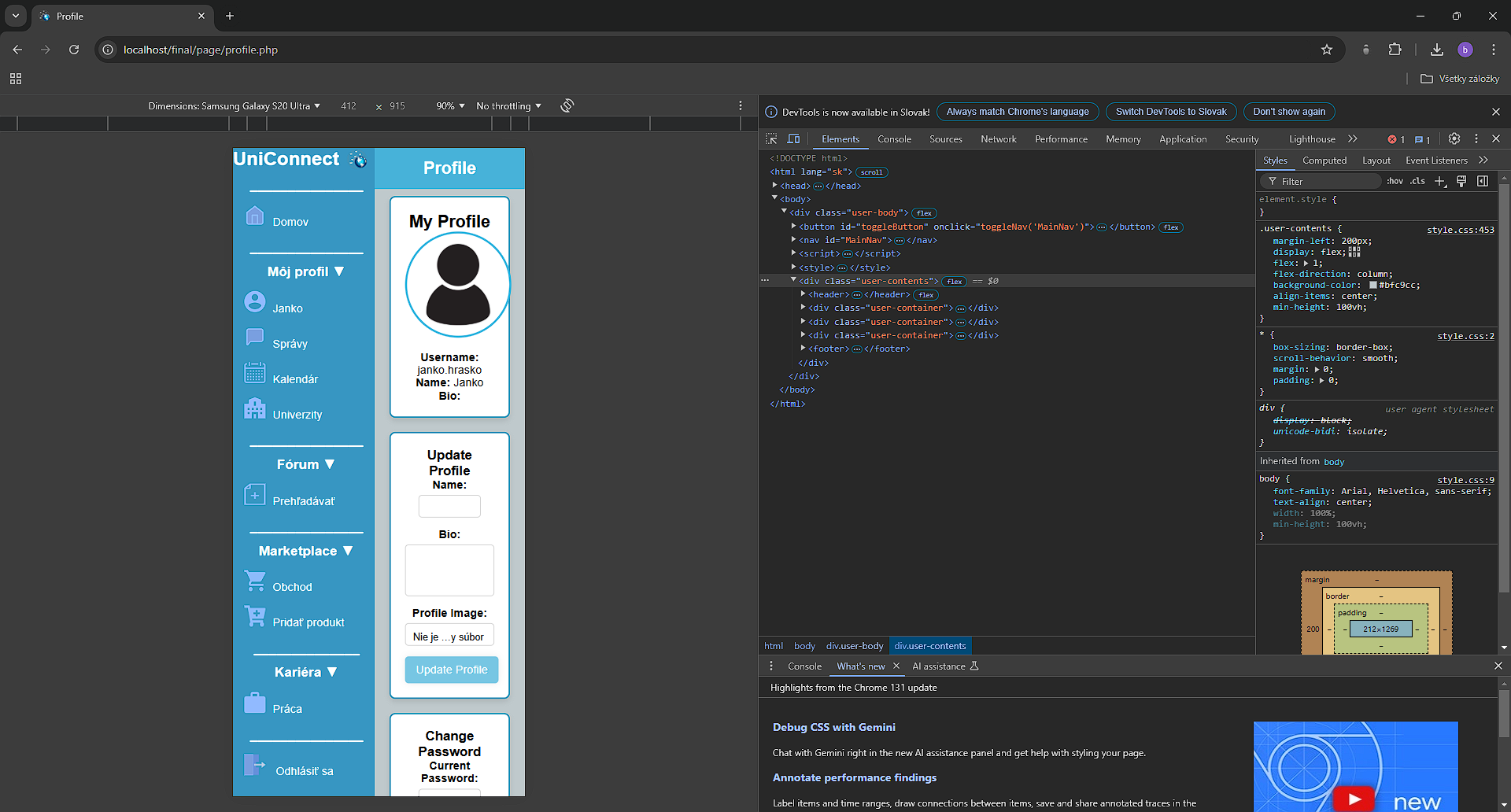Switch to the Network tab
Image resolution: width=1511 pixels, height=812 pixels.
click(999, 138)
